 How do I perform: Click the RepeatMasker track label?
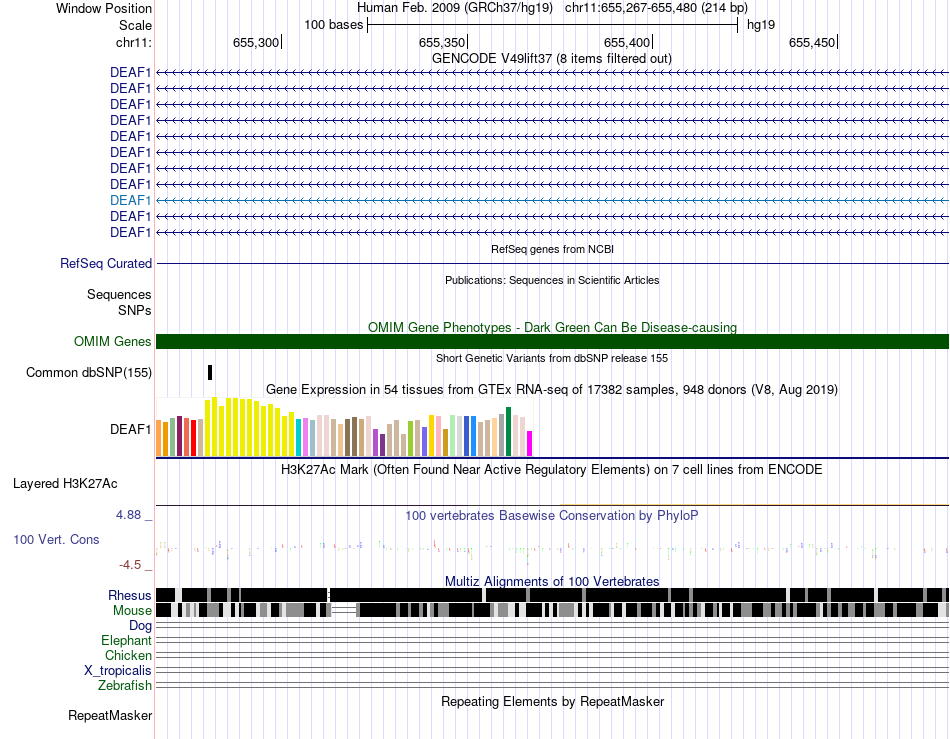[x=110, y=716]
